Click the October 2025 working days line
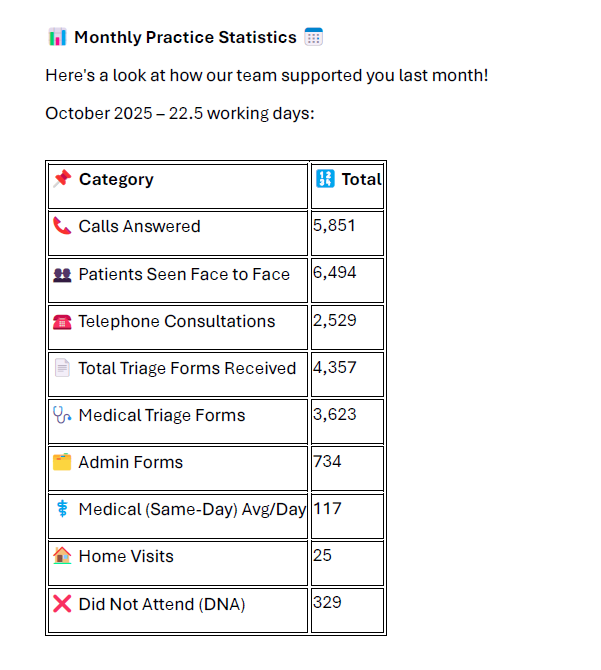Image resolution: width=601 pixels, height=670 pixels. pos(180,113)
